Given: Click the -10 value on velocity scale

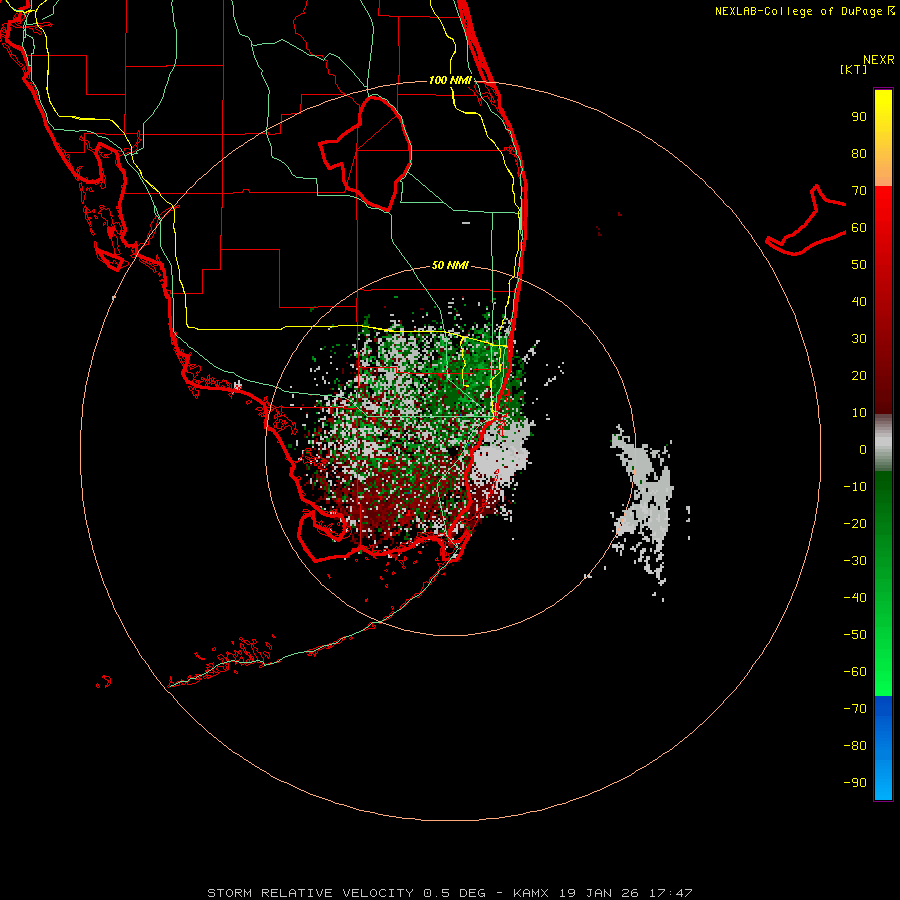Looking at the screenshot, I should click(x=855, y=487).
